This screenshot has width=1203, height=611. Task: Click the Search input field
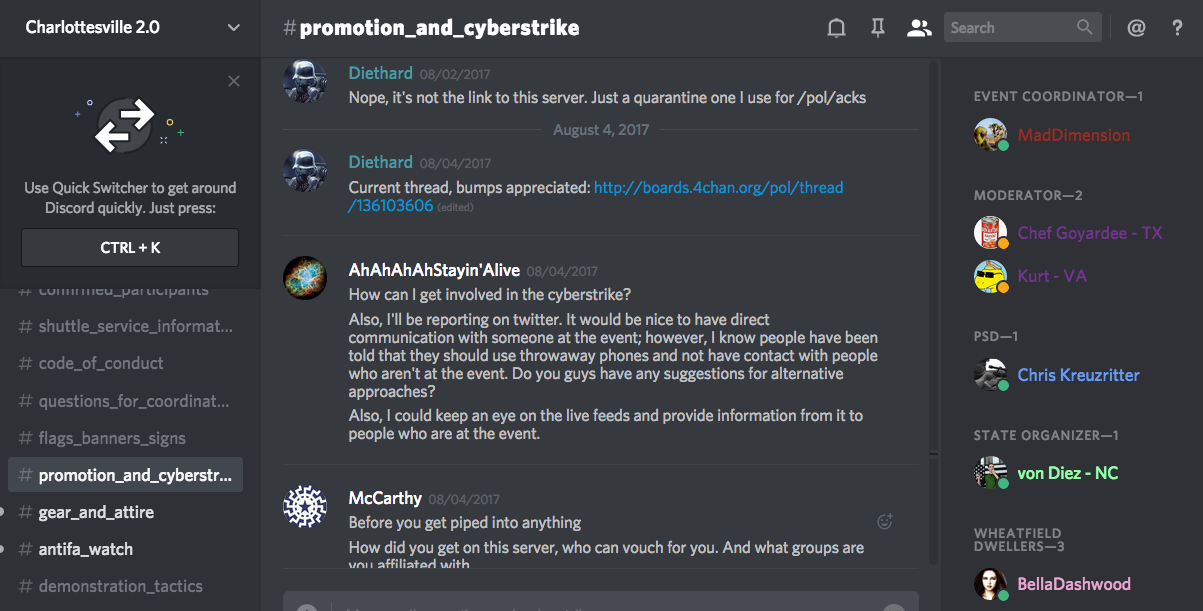(x=1008, y=28)
